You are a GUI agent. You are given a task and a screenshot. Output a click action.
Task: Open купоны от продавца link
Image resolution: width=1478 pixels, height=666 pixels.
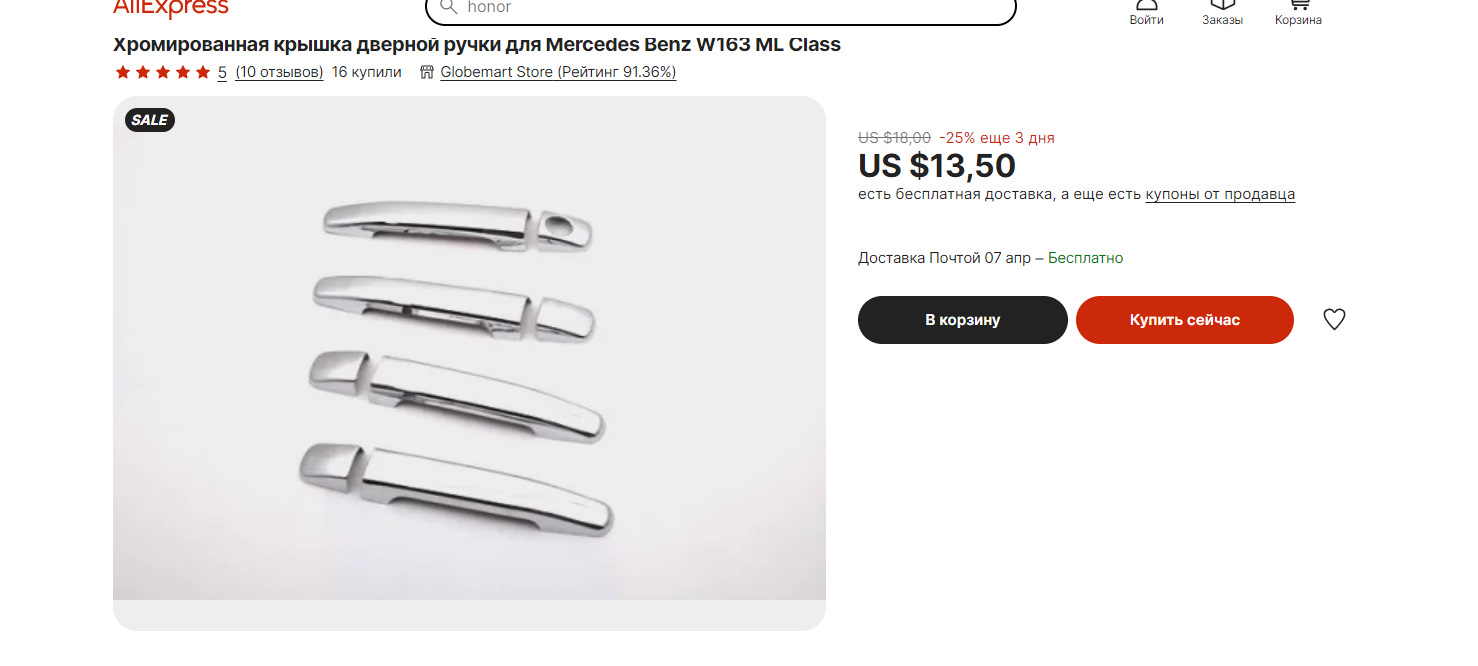coord(1220,194)
